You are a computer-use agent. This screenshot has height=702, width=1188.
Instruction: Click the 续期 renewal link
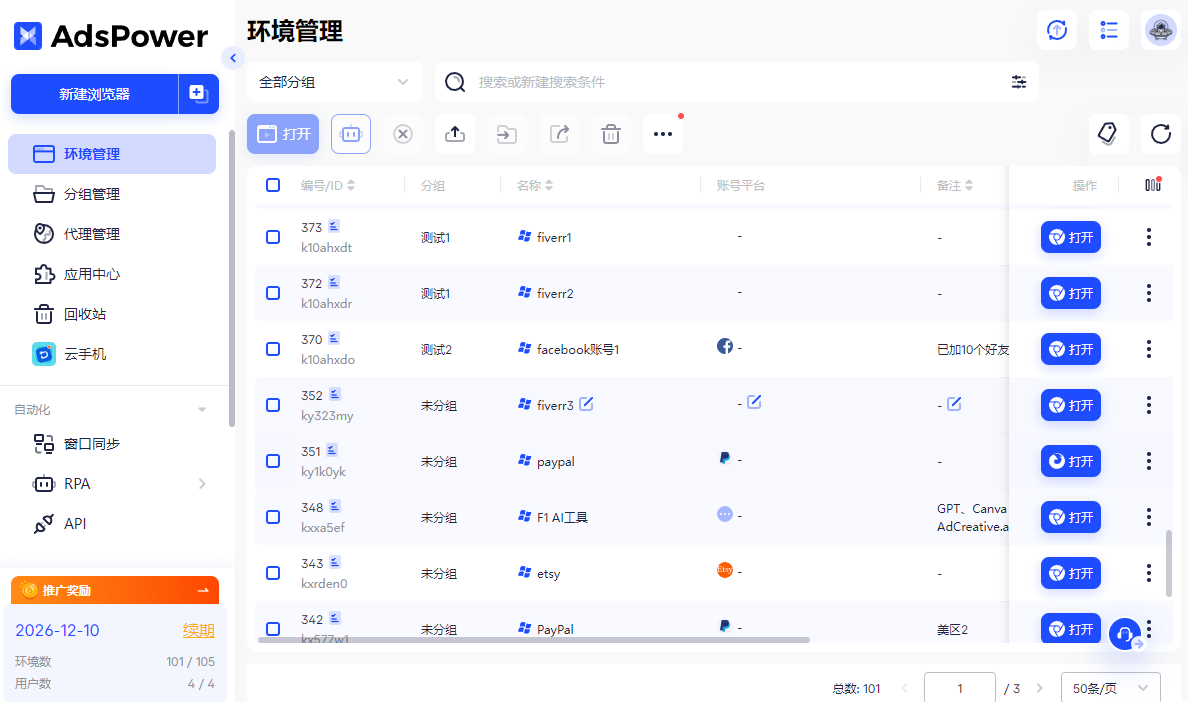tap(198, 629)
